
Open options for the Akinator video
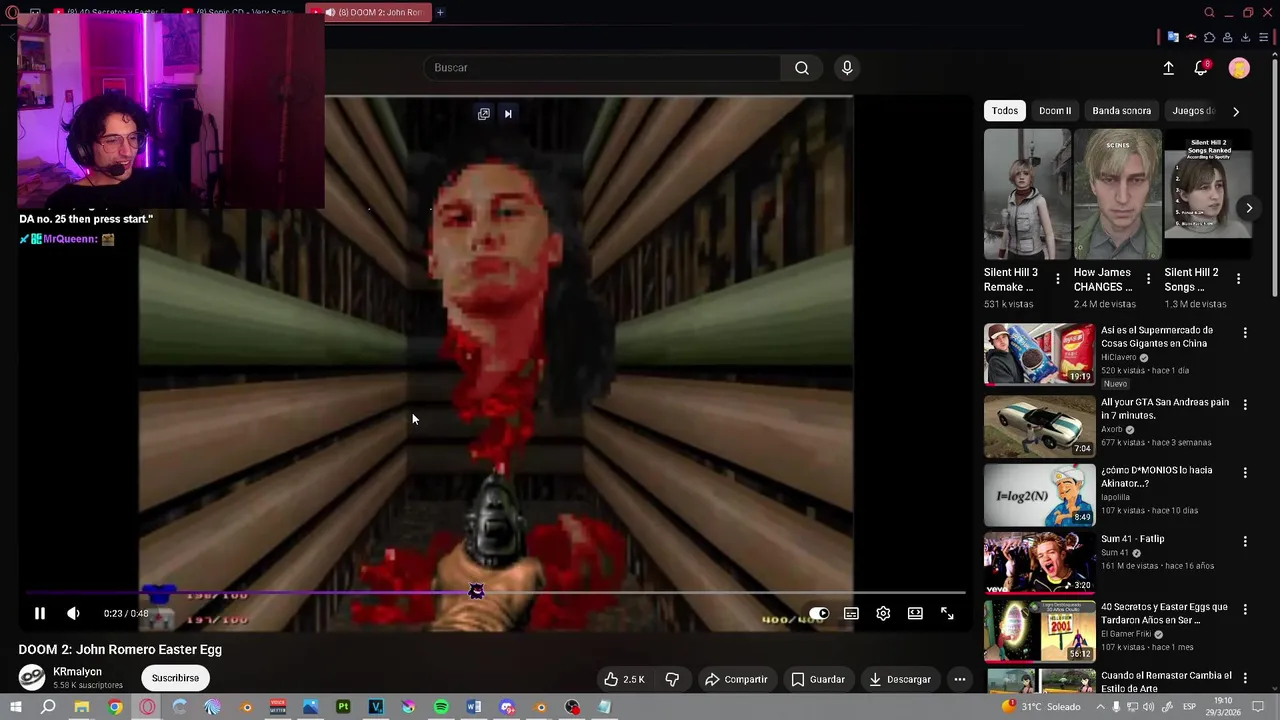pos(1245,472)
